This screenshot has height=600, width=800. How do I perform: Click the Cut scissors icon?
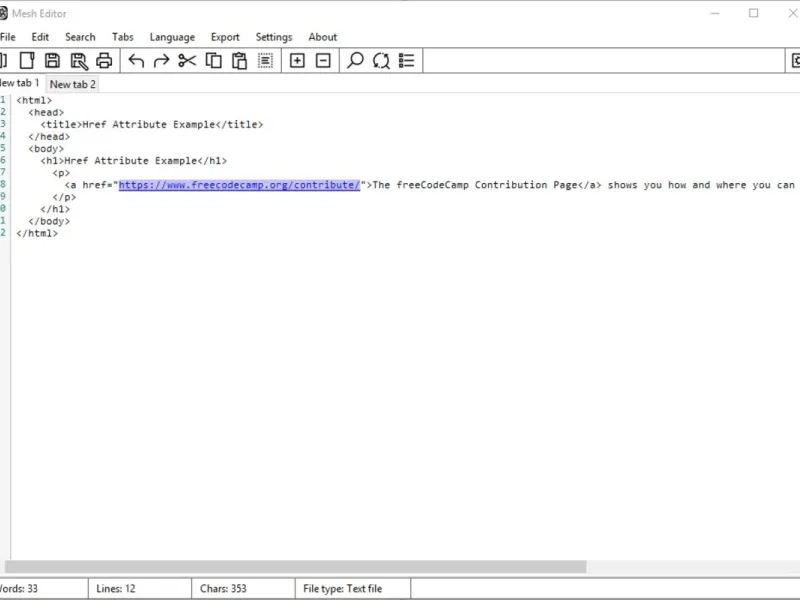pos(187,61)
